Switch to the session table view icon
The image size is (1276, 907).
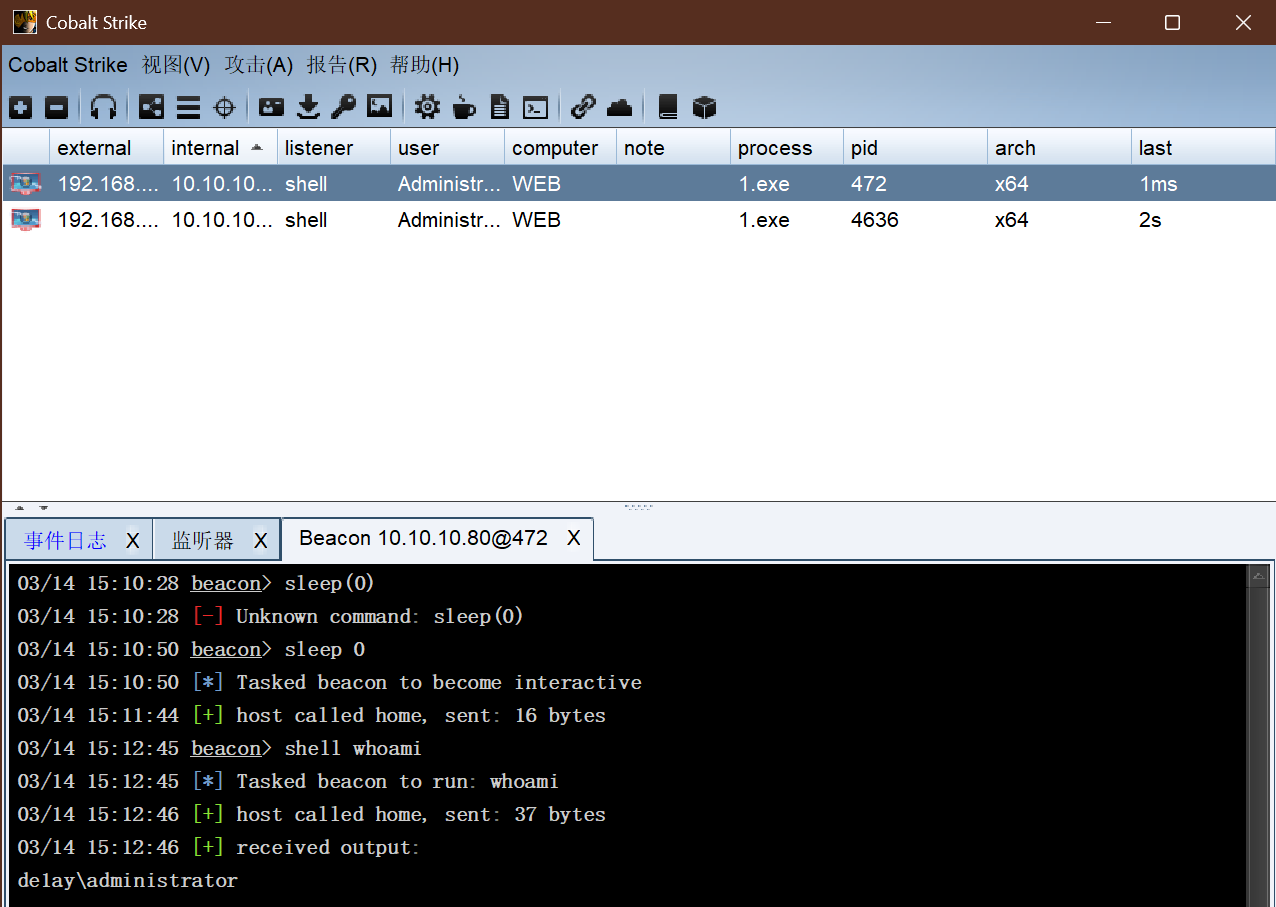[x=188, y=107]
